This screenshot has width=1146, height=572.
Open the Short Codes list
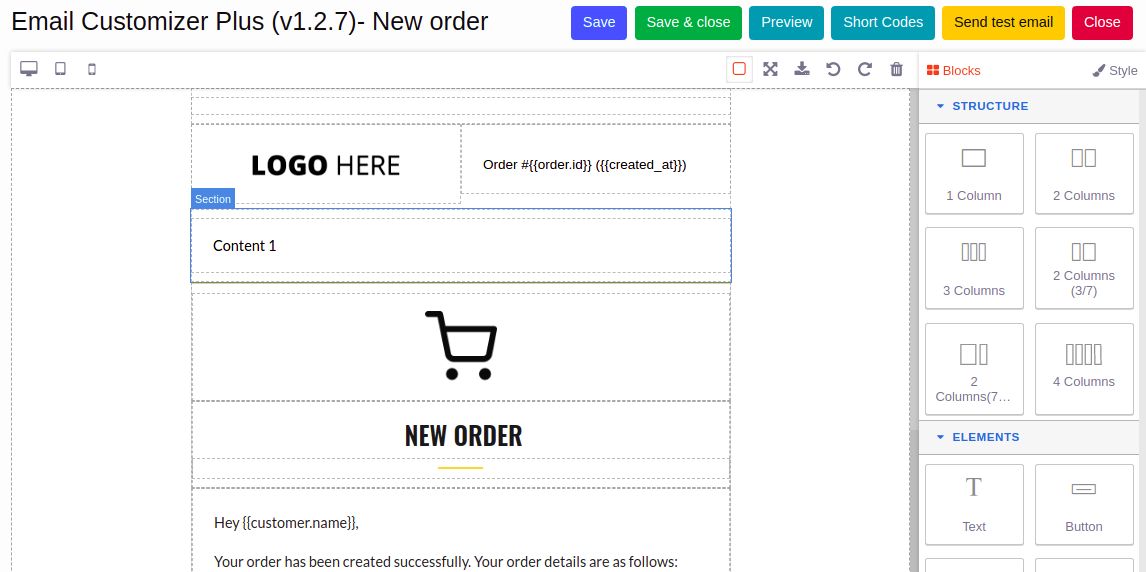pyautogui.click(x=883, y=23)
